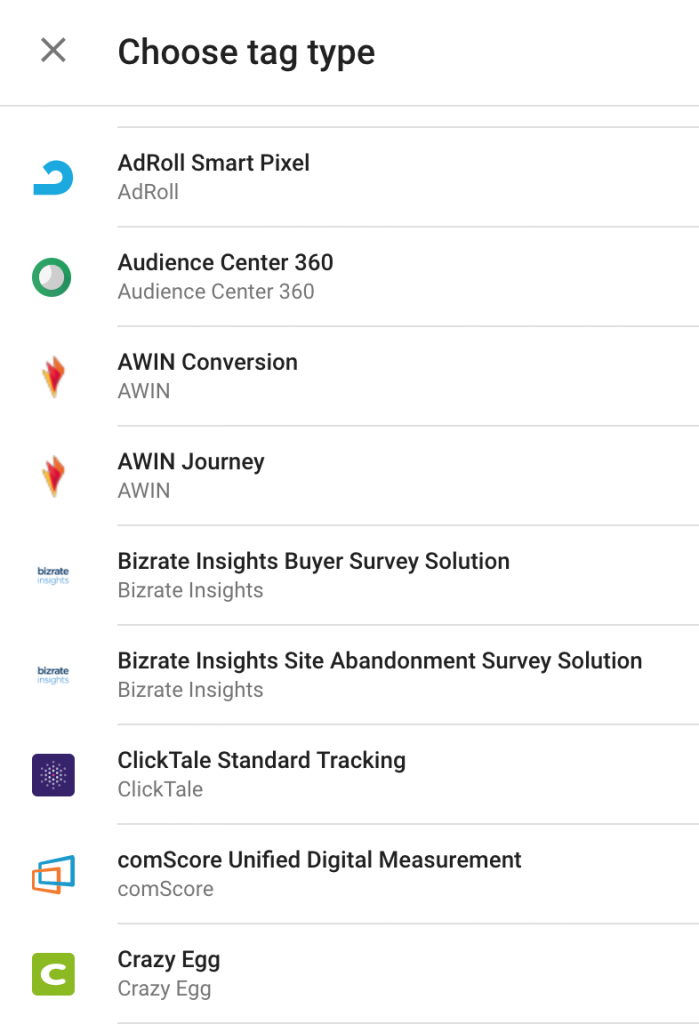
Task: Click the AdRoll blue logo icon
Action: click(53, 178)
